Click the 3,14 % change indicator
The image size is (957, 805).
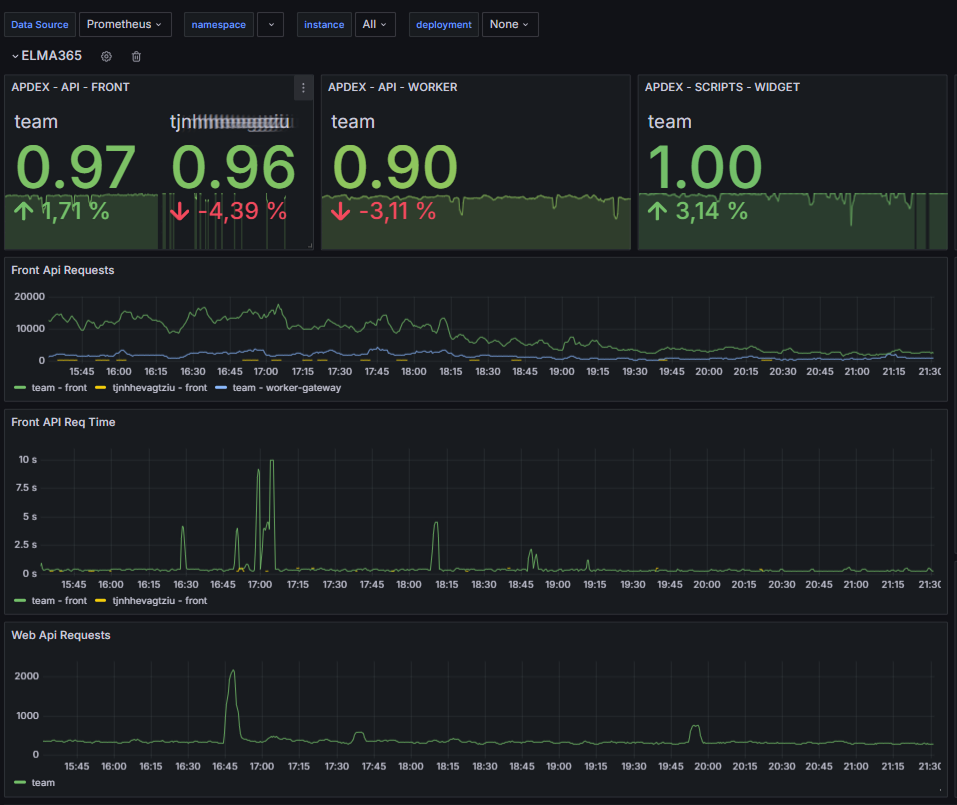coord(698,211)
